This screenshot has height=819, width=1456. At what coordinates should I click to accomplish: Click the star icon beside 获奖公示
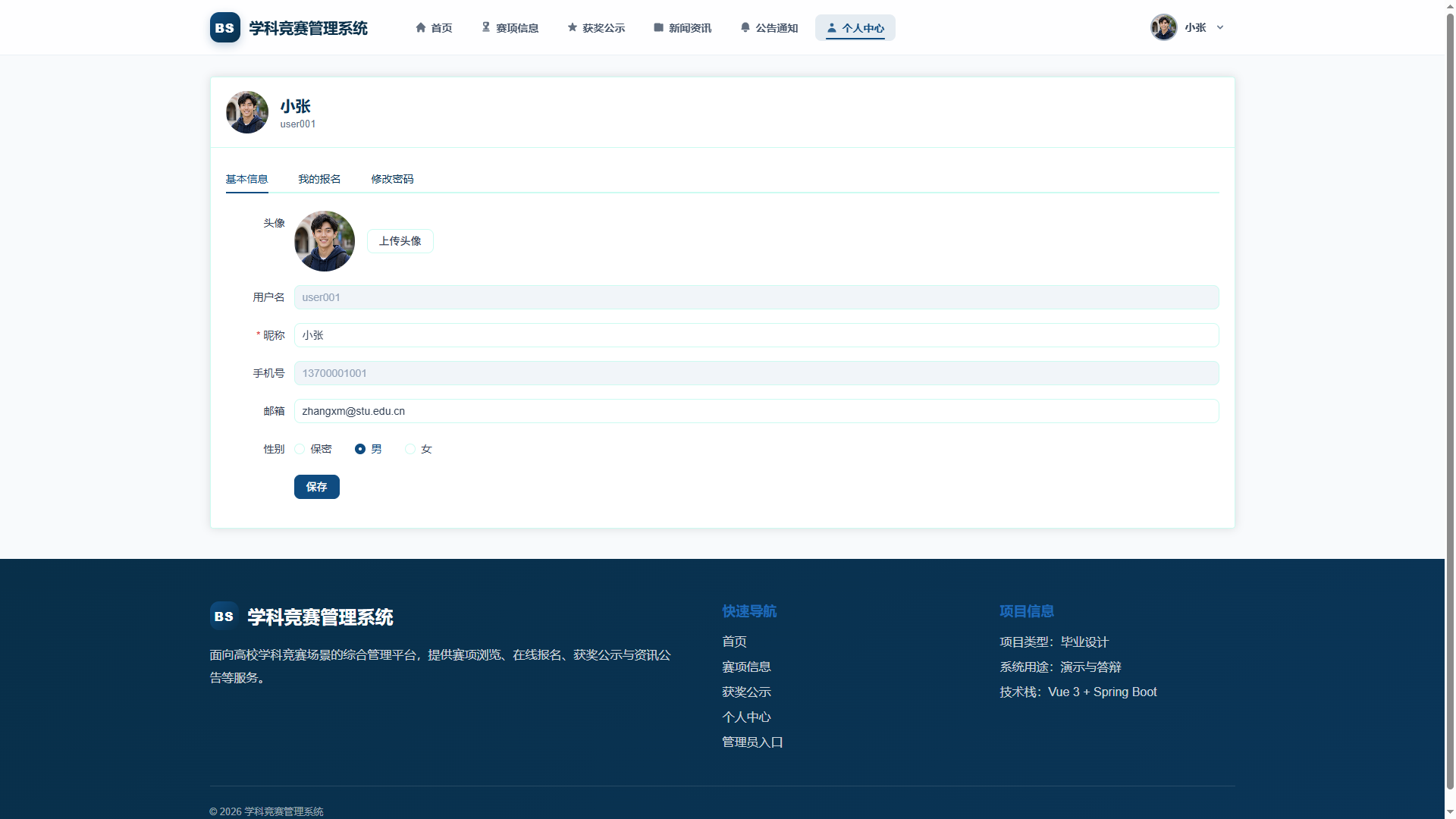coord(573,27)
